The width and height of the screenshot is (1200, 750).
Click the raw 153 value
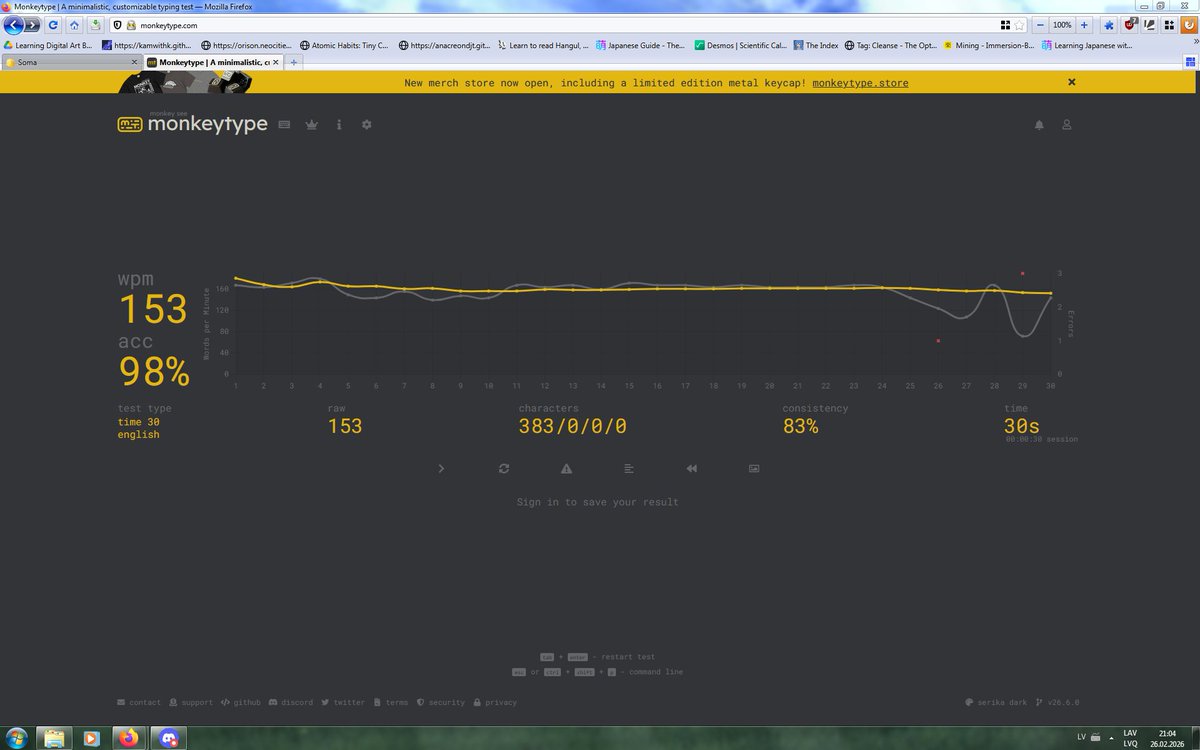(345, 426)
